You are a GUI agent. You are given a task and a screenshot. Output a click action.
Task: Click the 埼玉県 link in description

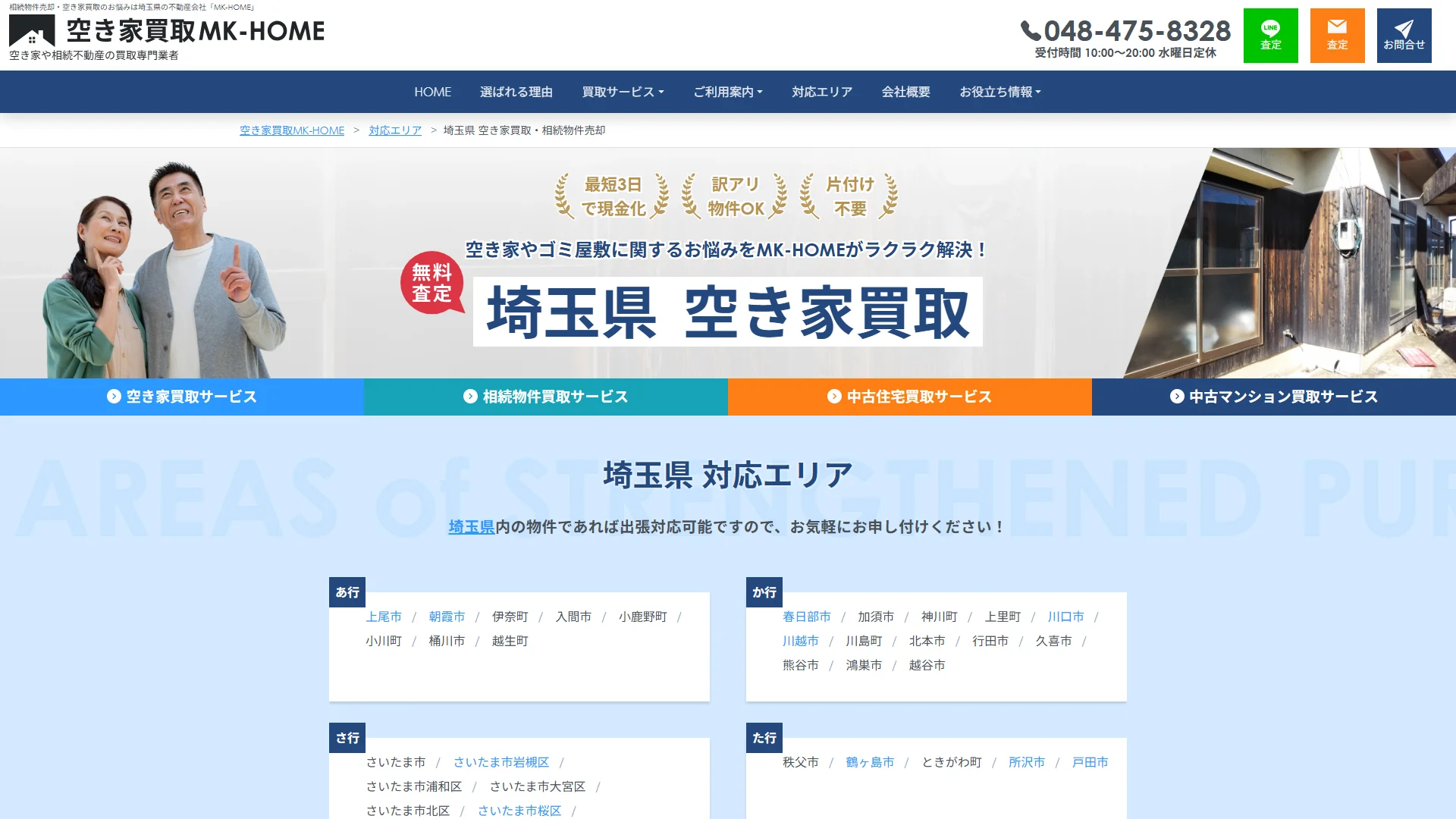click(x=471, y=526)
